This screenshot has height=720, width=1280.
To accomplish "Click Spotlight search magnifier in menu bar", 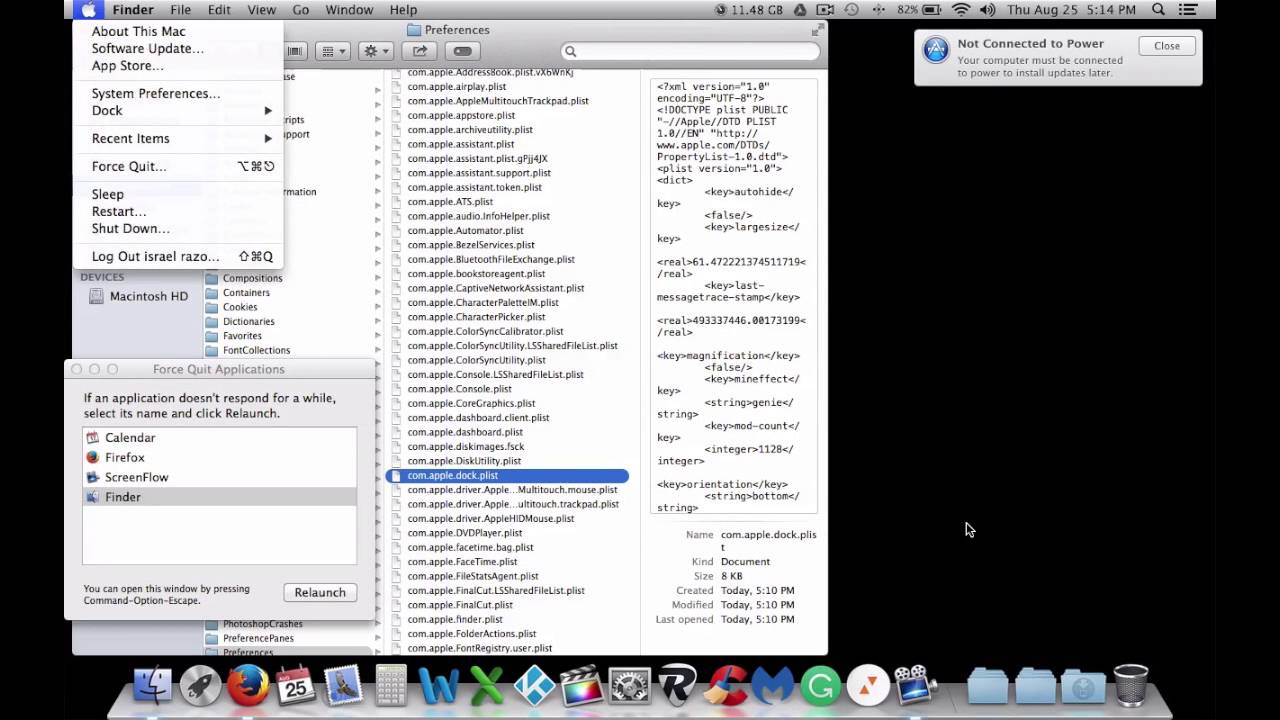I will point(1158,10).
